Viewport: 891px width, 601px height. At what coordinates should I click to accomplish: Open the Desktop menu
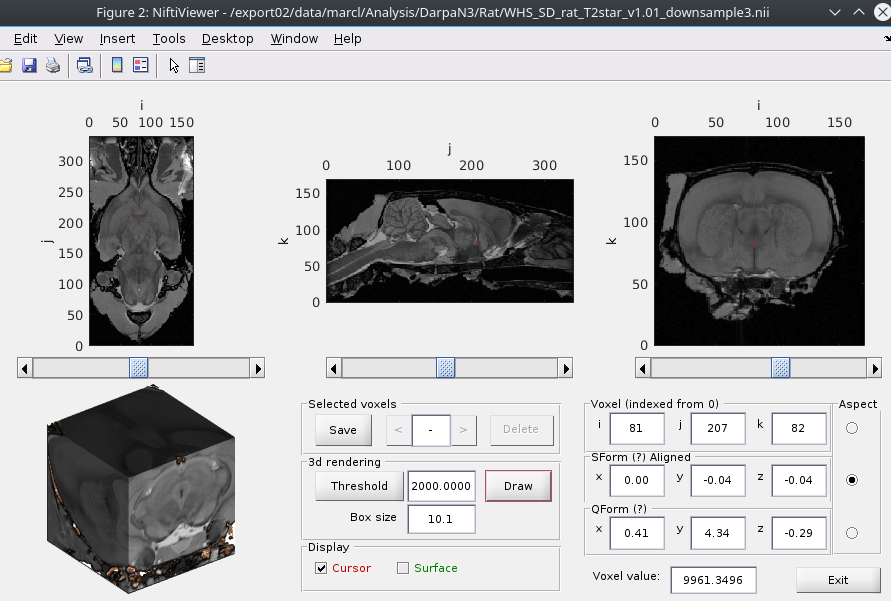tap(227, 38)
